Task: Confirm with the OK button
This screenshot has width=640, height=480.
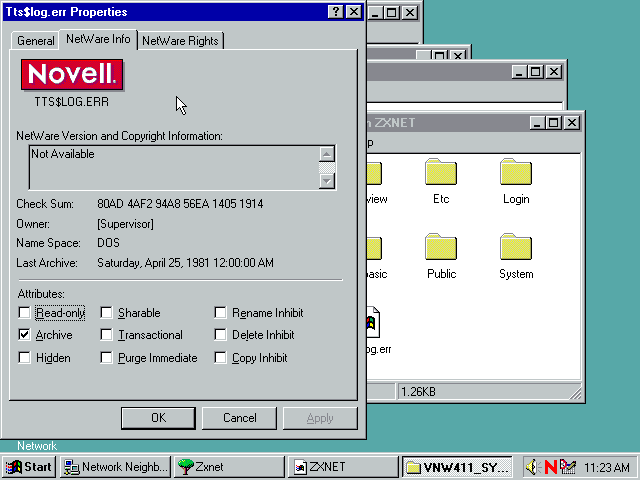Action: (x=158, y=418)
